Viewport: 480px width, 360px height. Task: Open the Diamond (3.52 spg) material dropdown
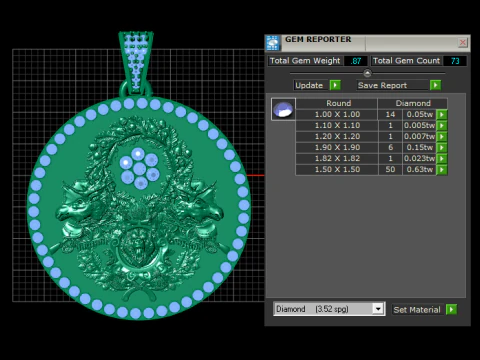(x=329, y=309)
